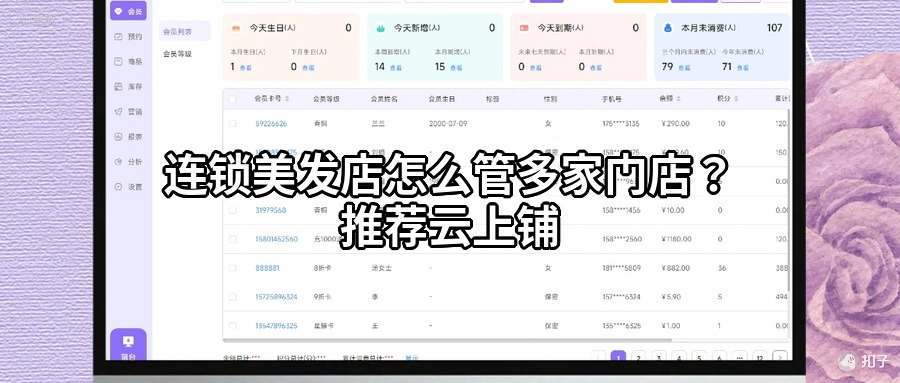Click the 手机号 column header
The width and height of the screenshot is (900, 383).
pos(612,99)
